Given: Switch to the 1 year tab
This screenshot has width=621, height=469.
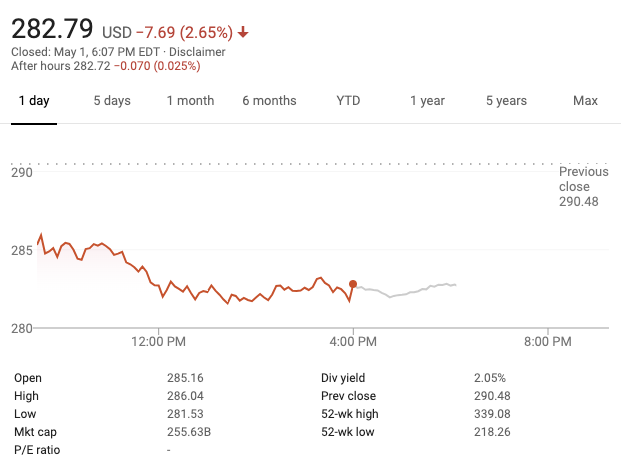Looking at the screenshot, I should 427,101.
